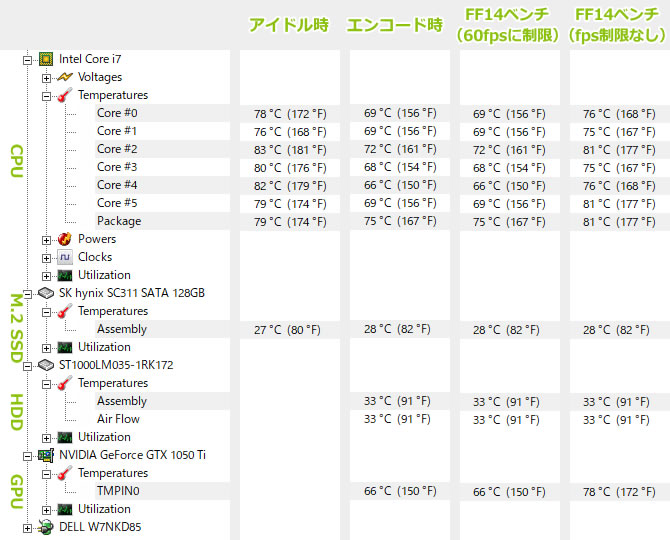Collapse the NVIDIA GeForce GTX node
Viewport: 670px width, 540px height.
coord(27,456)
